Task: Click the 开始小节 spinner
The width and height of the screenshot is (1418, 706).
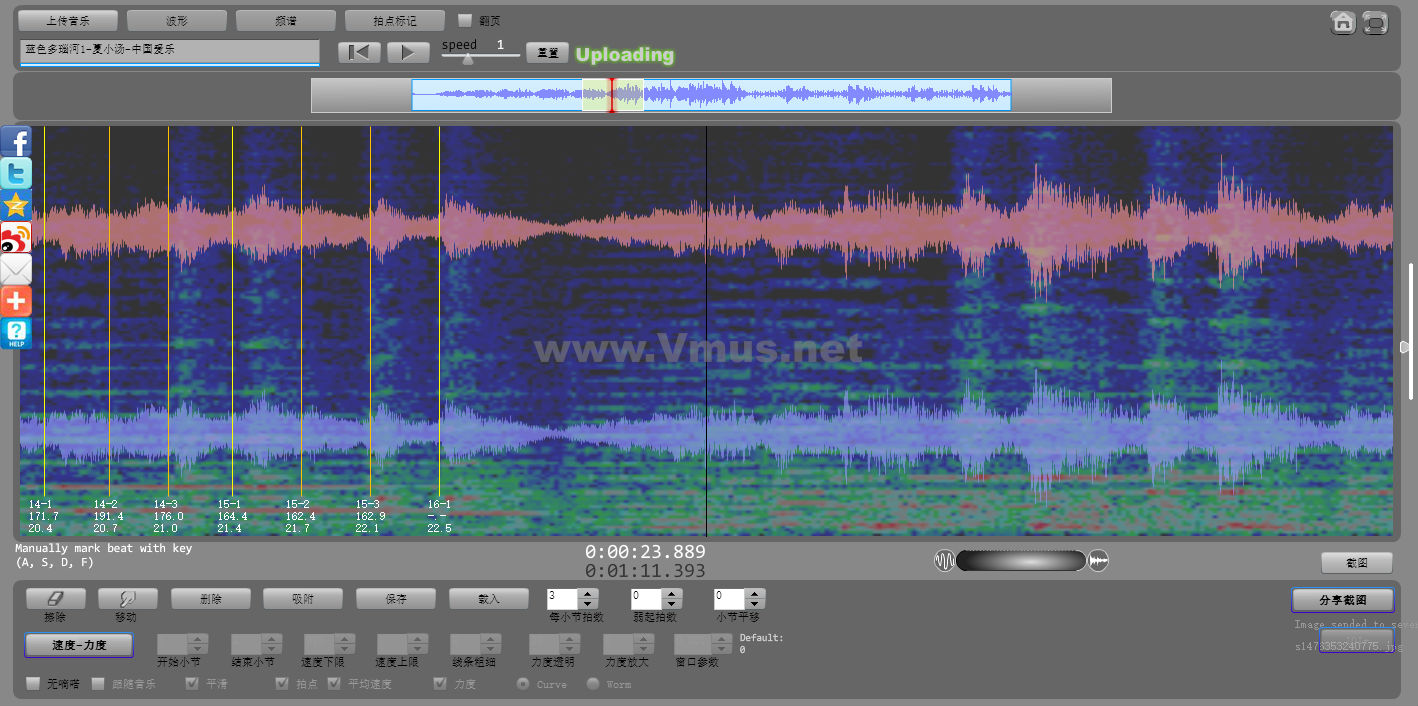Action: pos(183,644)
